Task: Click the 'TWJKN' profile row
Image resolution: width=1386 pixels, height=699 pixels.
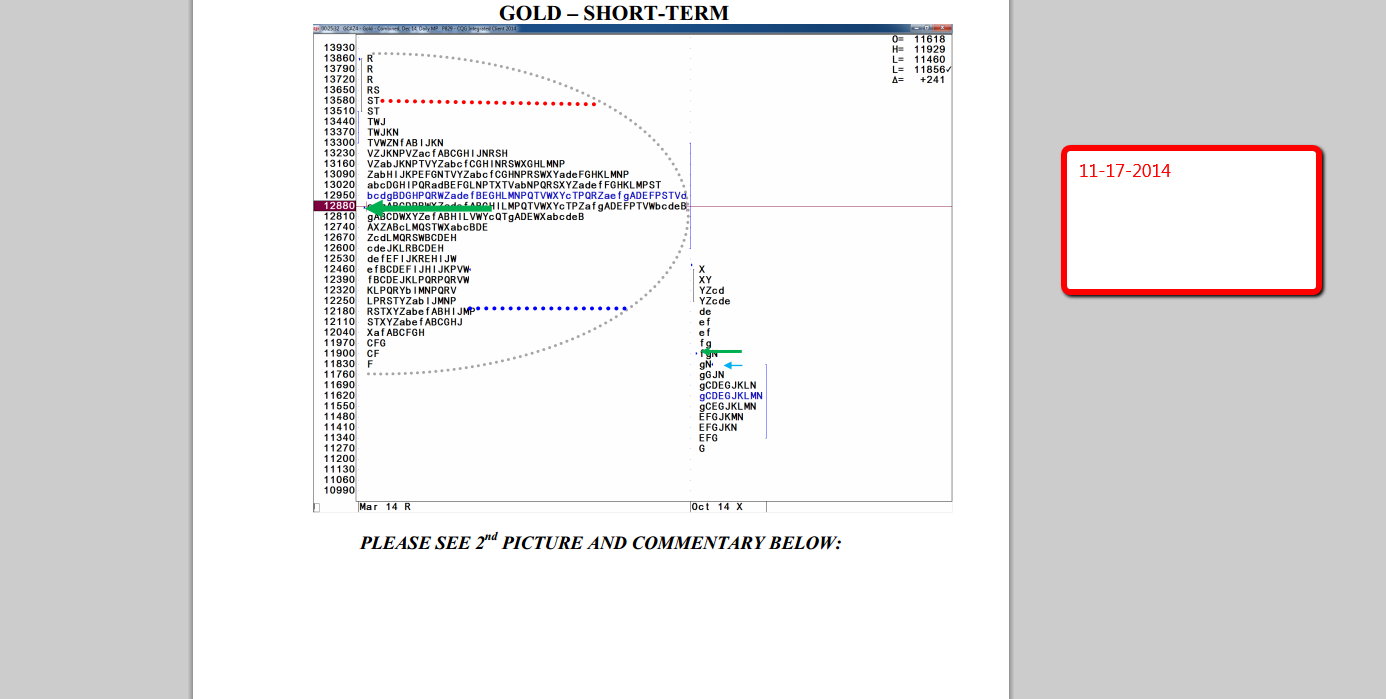Action: click(382, 132)
